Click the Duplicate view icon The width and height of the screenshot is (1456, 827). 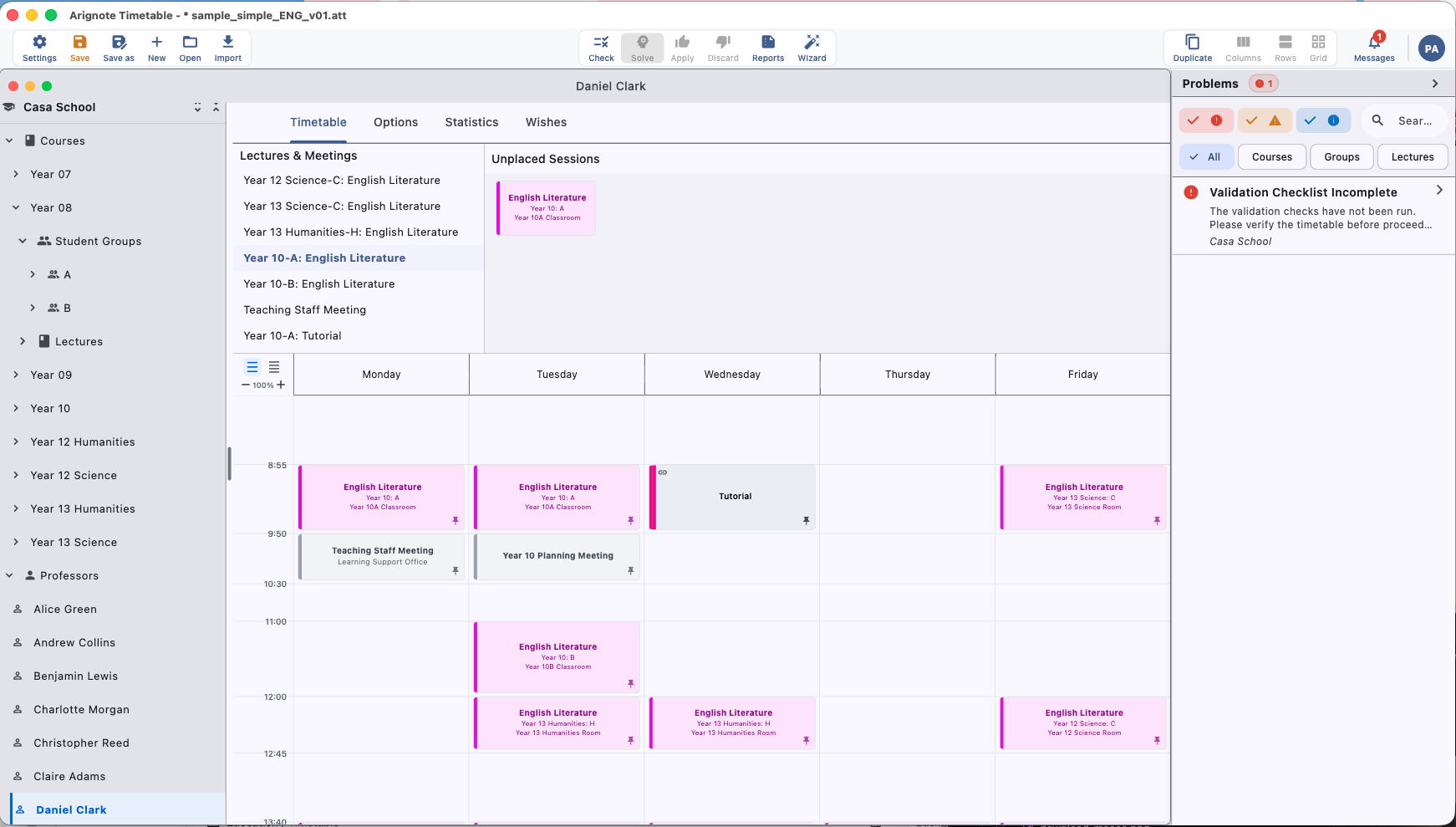(1192, 48)
